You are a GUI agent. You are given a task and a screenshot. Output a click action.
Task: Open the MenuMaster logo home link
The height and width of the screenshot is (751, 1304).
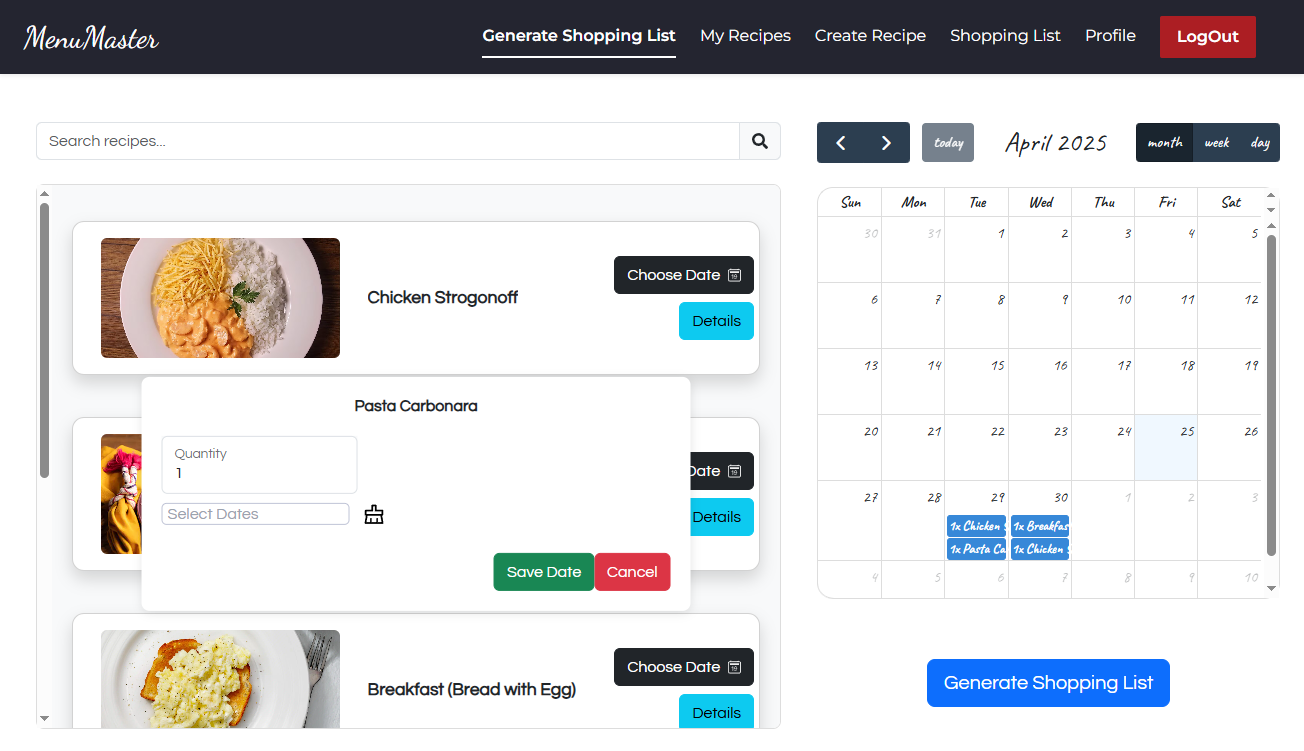[91, 38]
